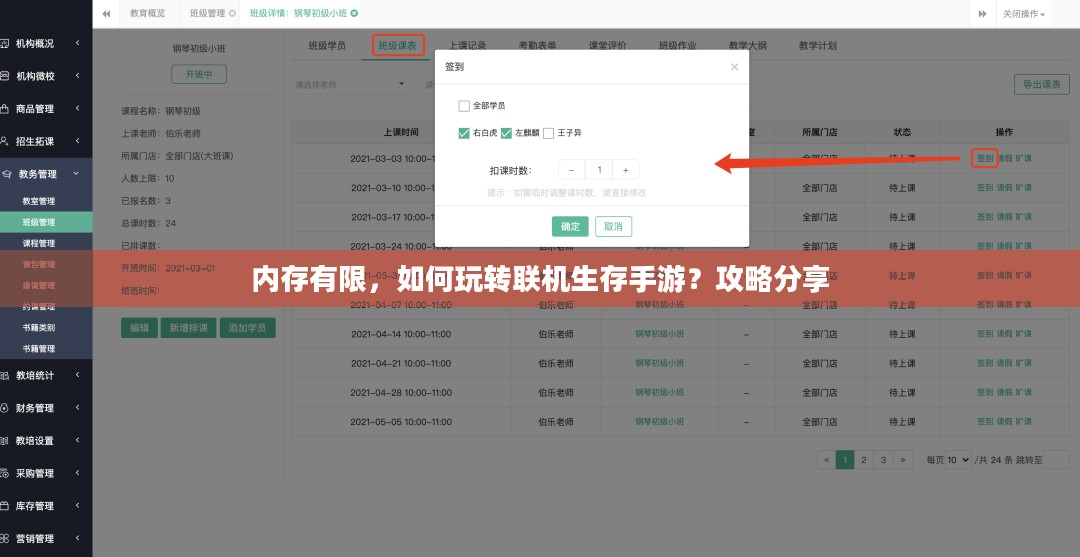Click the 教培设置 sidebar icon
This screenshot has width=1080, height=557.
(x=4, y=441)
